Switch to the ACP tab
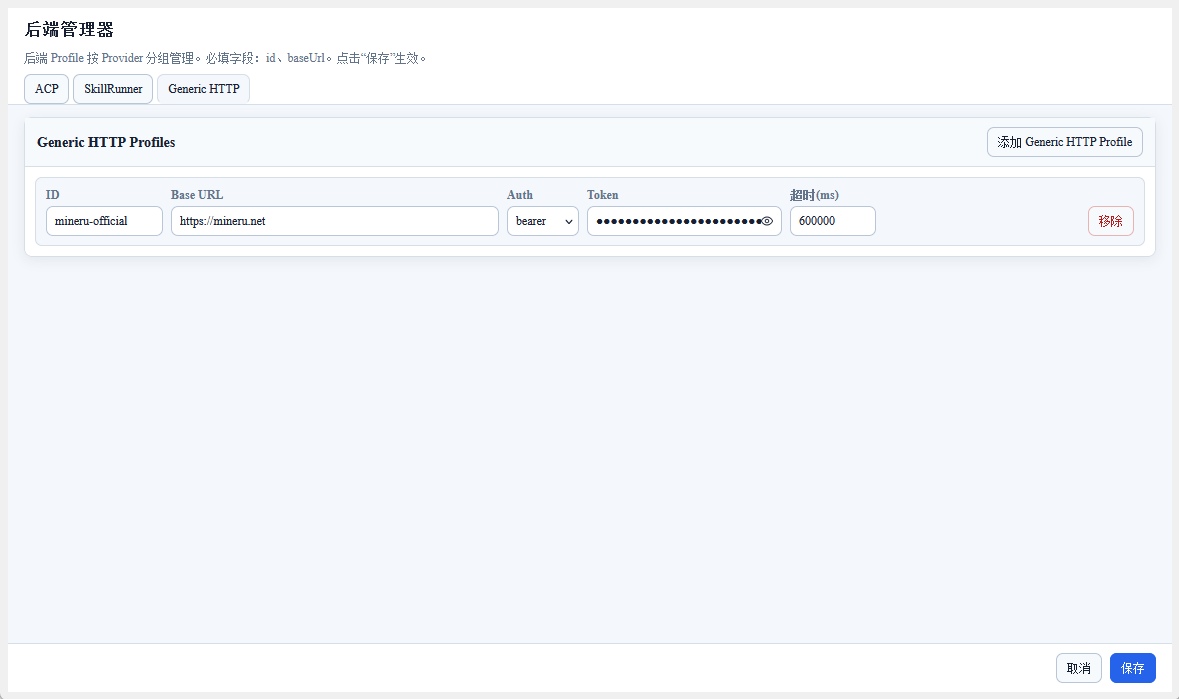This screenshot has height=699, width=1179. [47, 89]
